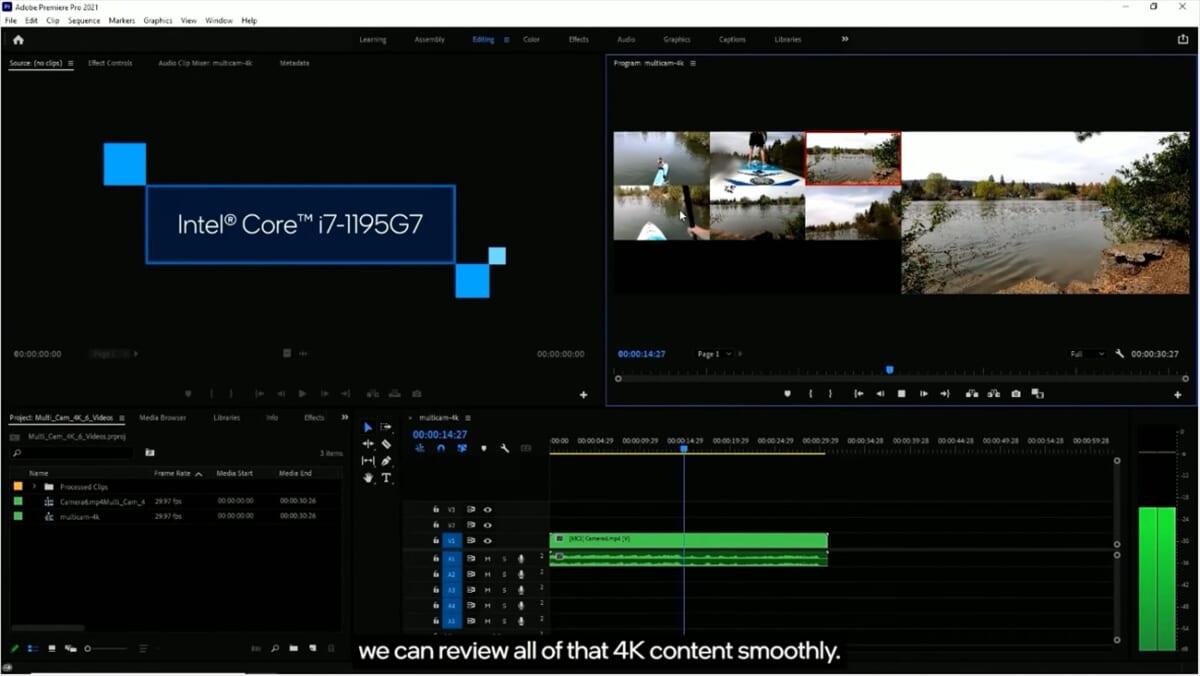The height and width of the screenshot is (676, 1200).
Task: Toggle Snap in Timeline magnet icon
Action: point(441,449)
